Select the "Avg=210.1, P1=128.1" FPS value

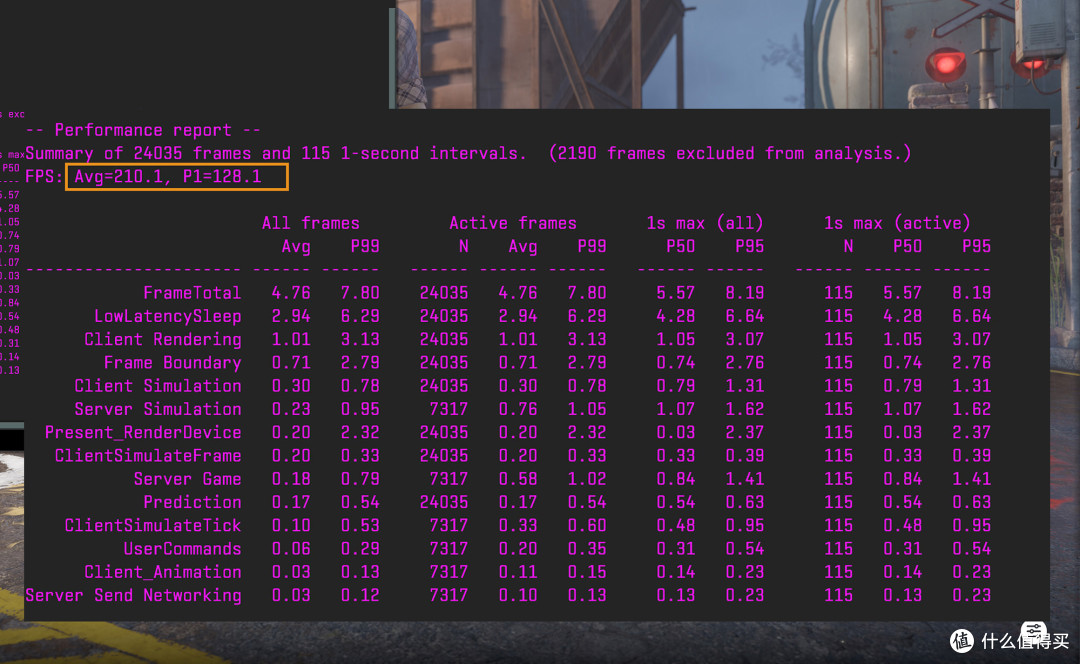[168, 176]
